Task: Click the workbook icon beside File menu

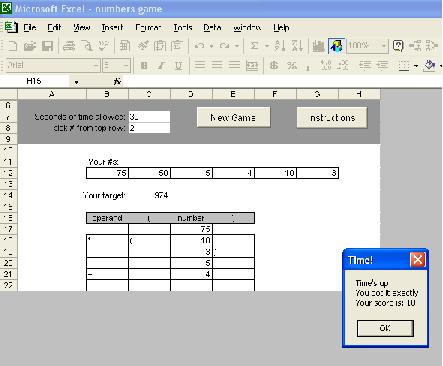Action: (10, 27)
